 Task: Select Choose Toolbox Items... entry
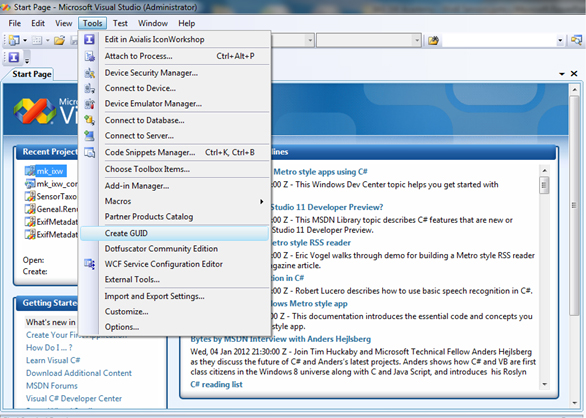tap(175, 169)
